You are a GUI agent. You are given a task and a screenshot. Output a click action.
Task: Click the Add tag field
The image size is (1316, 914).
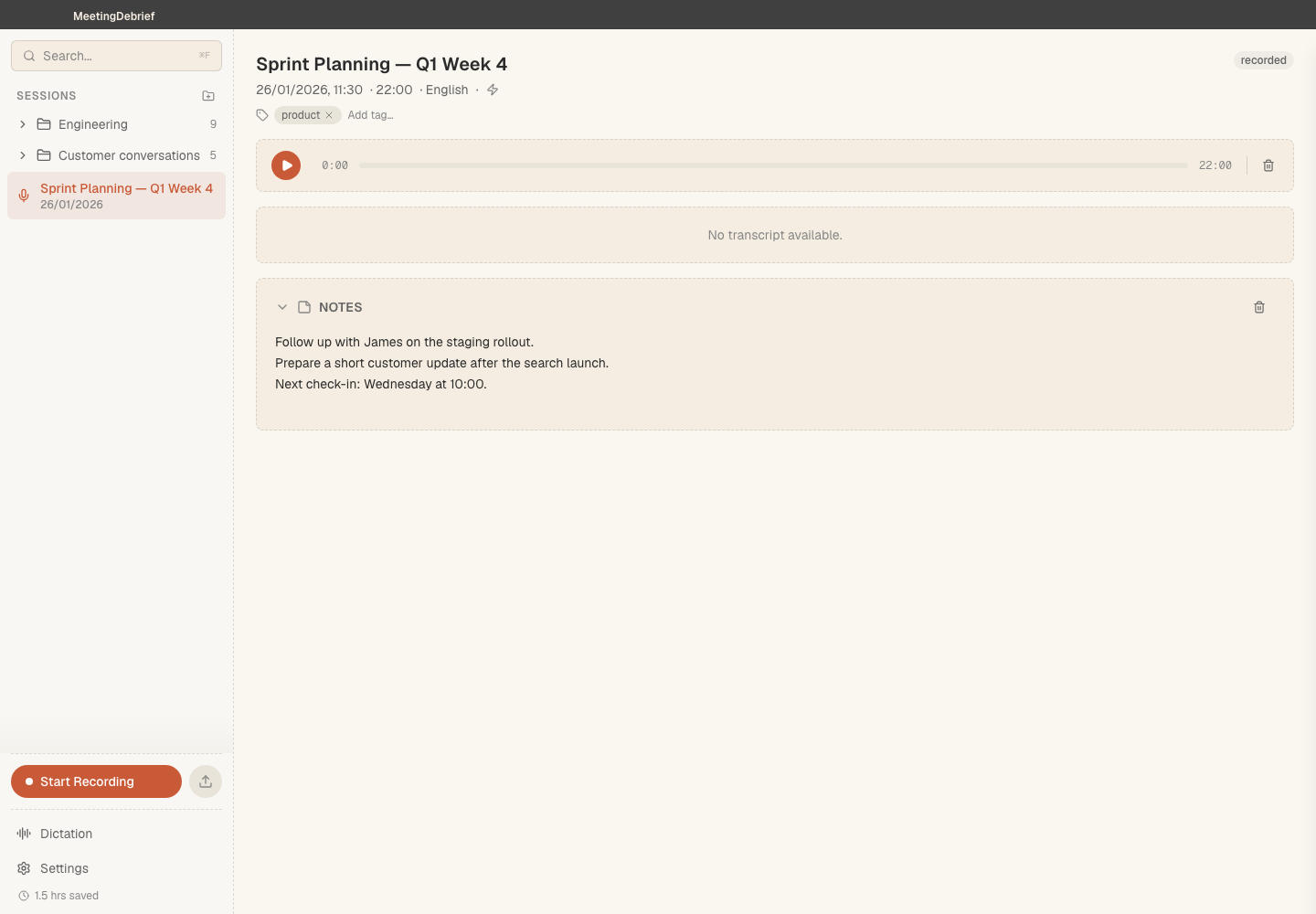tap(370, 115)
